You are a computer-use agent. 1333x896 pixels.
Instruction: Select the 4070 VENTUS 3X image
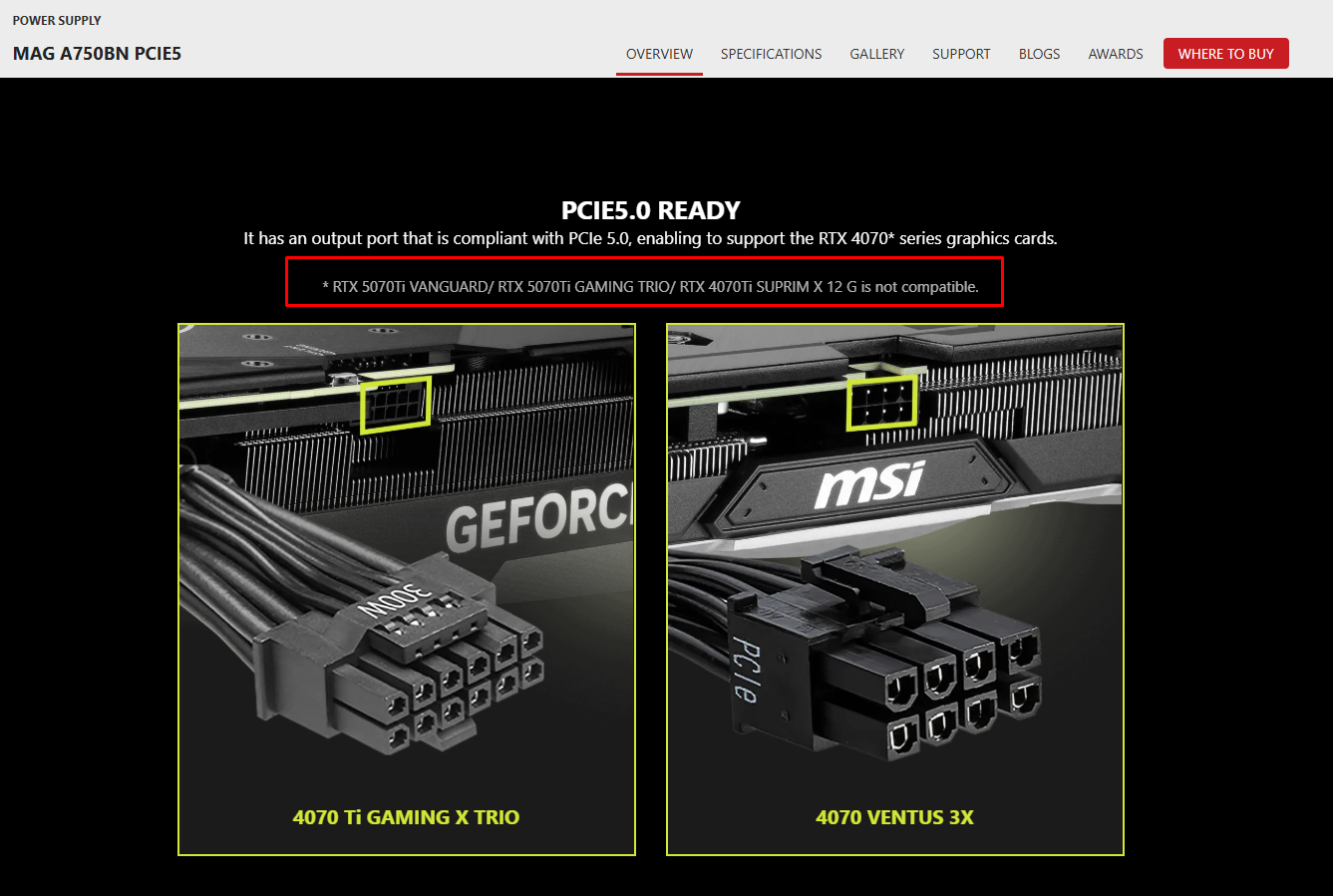coord(895,589)
